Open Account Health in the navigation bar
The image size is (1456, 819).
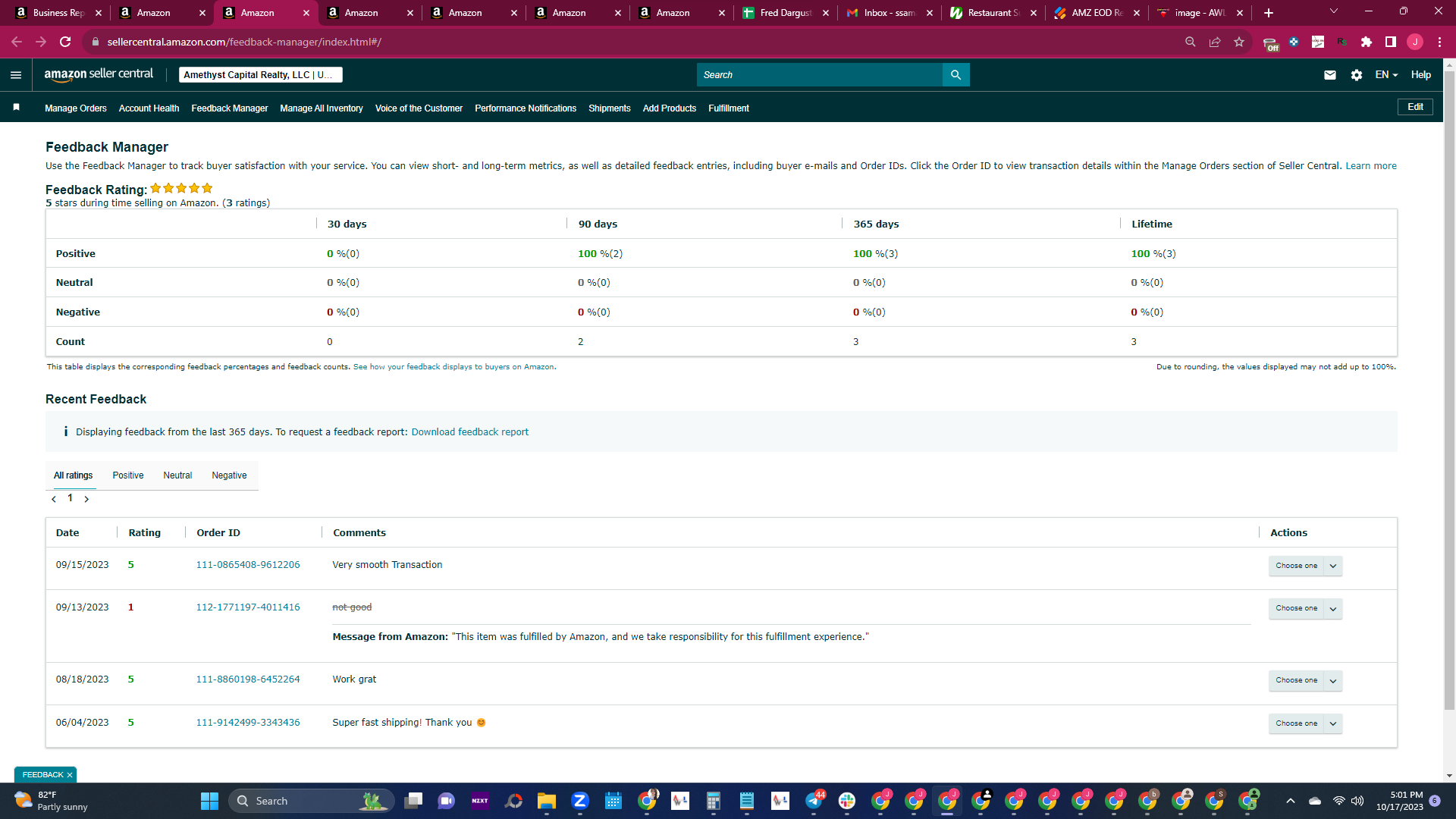pos(149,108)
